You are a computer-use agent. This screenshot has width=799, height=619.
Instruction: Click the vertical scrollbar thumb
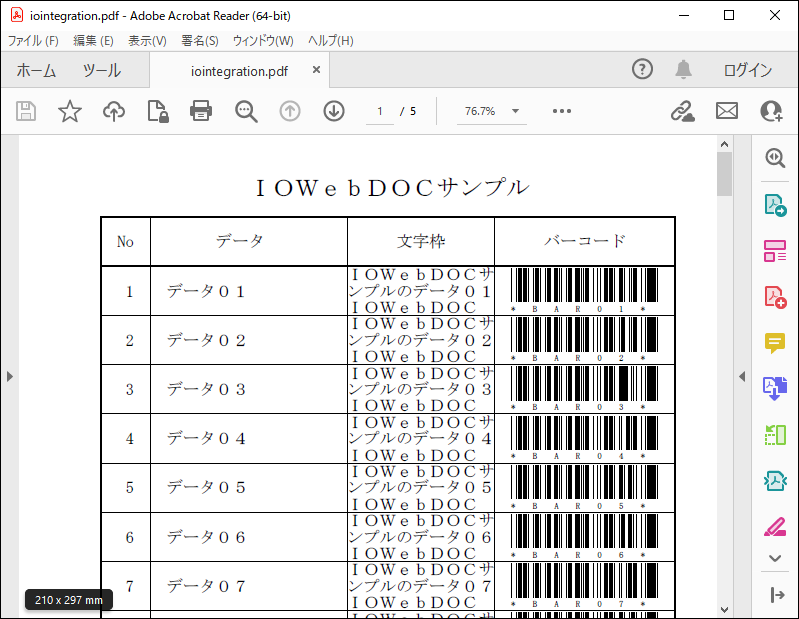point(724,174)
